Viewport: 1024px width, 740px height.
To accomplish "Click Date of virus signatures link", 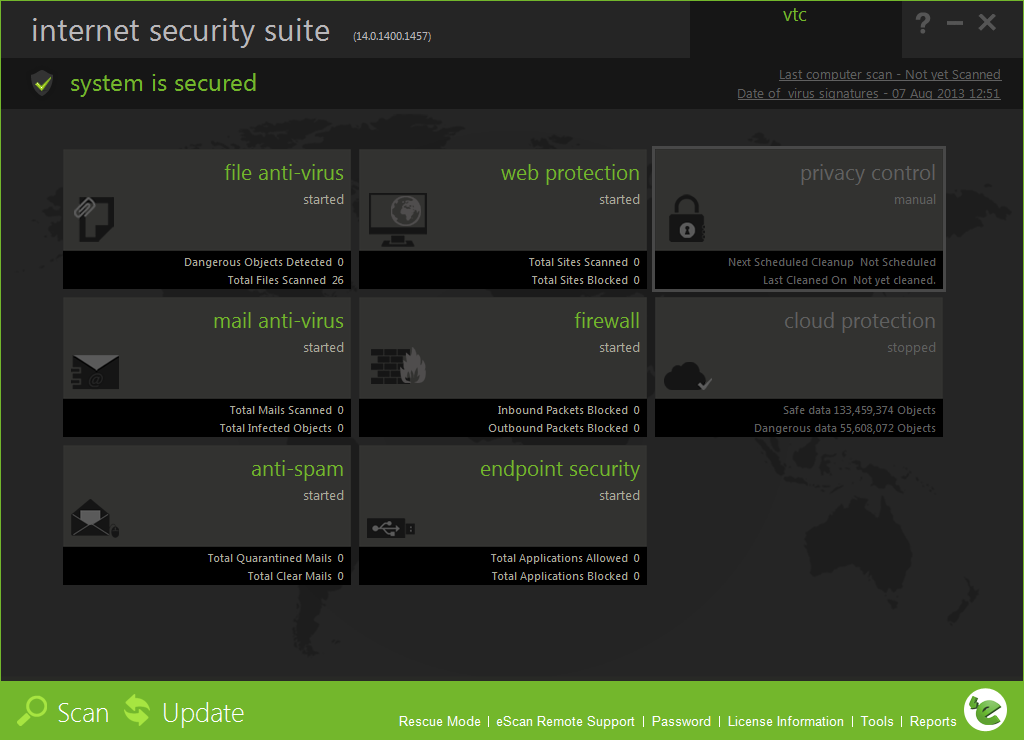I will 868,94.
